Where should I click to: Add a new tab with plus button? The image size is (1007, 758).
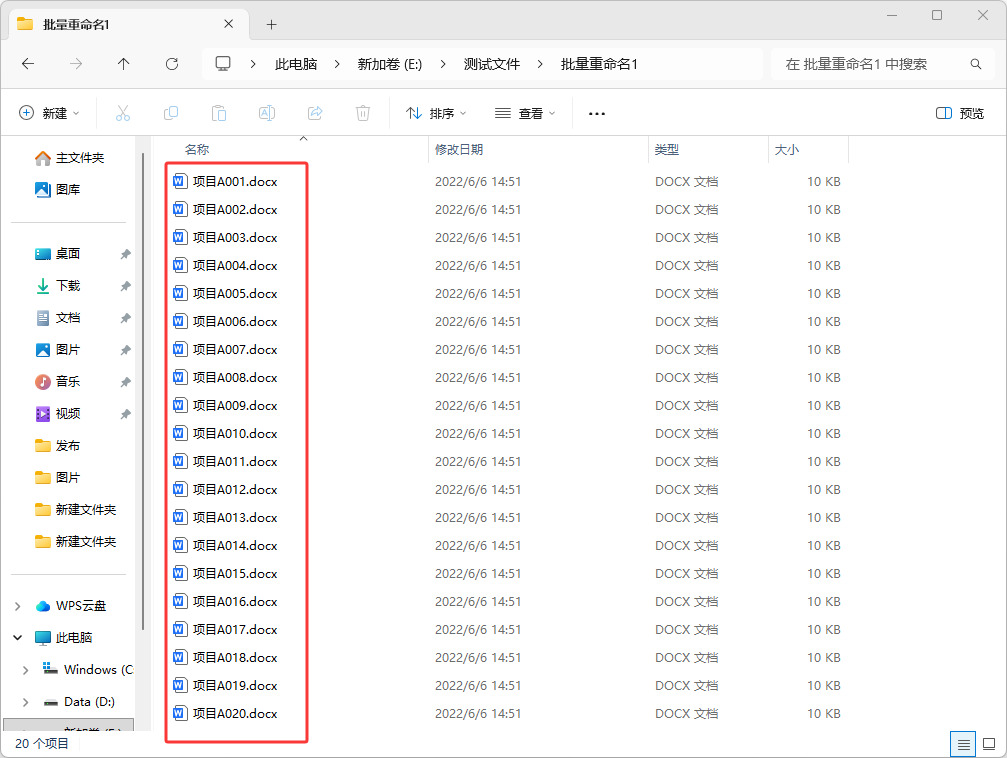272,24
